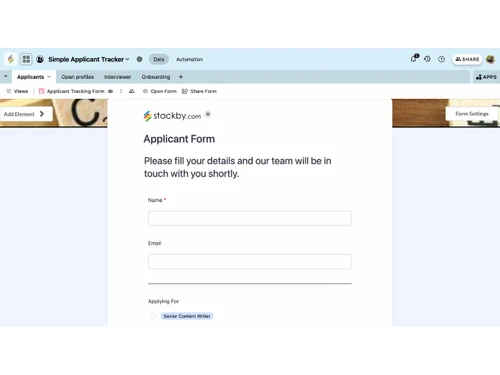
Task: Switch to the Automation tab
Action: [189, 59]
